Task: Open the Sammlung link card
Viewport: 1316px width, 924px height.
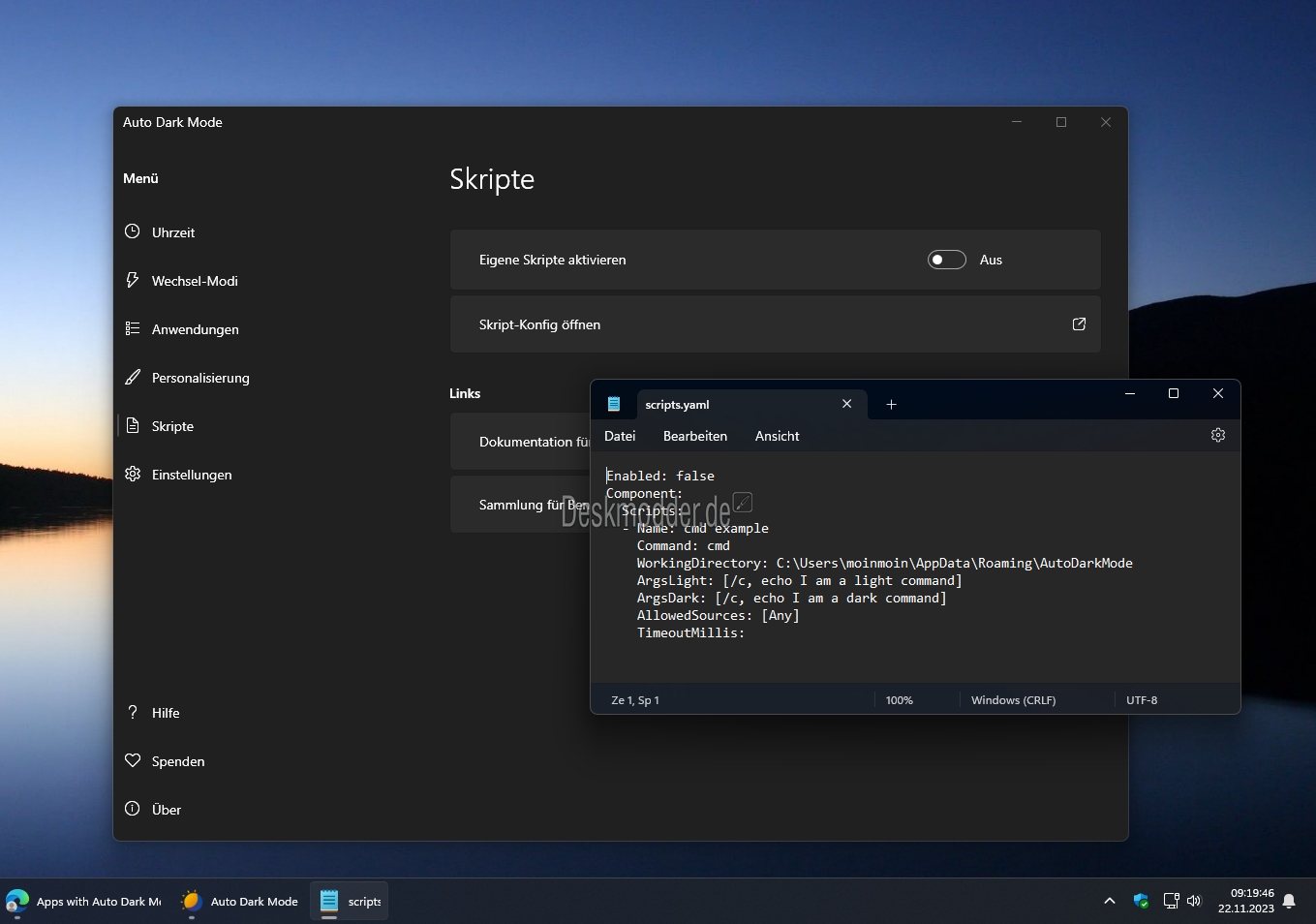Action: [520, 505]
